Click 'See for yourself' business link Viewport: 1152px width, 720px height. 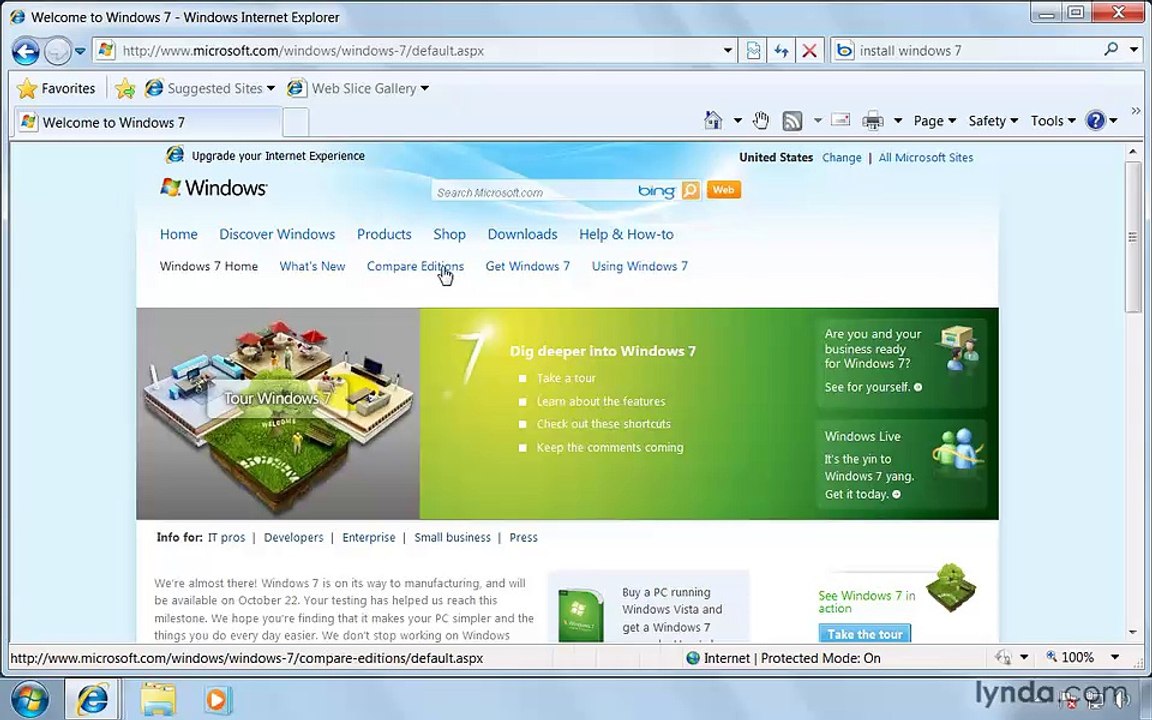873,387
